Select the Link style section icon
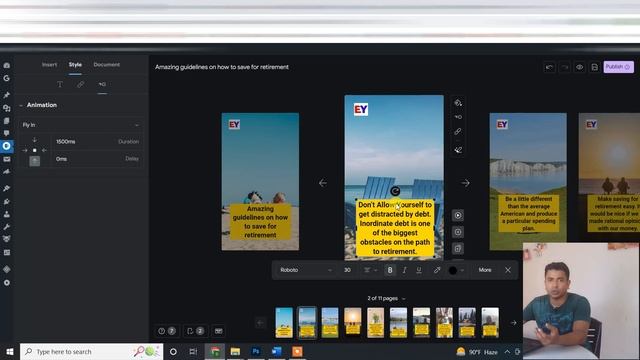The image size is (640, 360). [81, 84]
